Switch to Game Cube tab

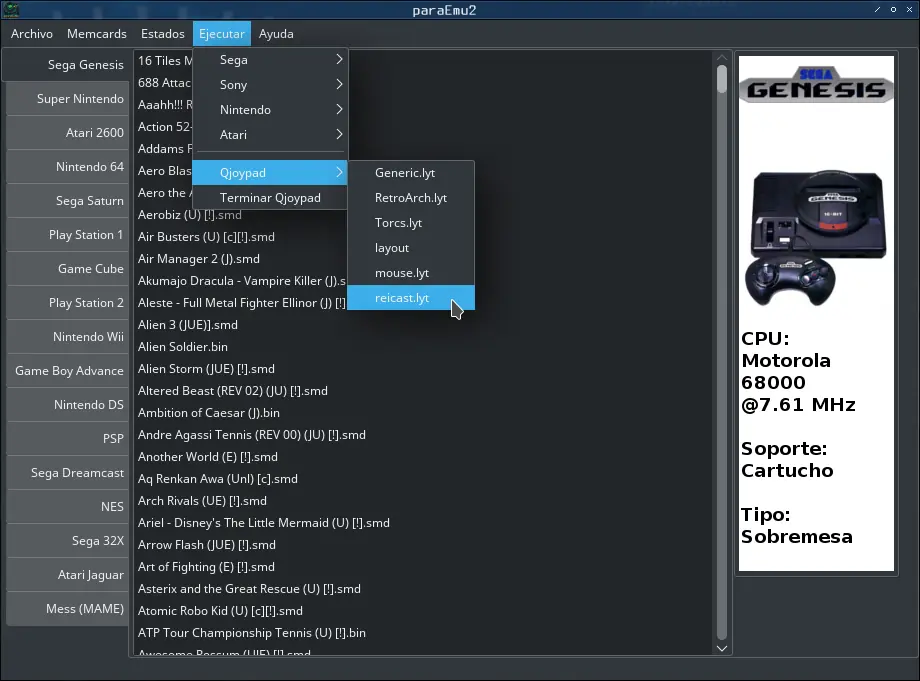(68, 269)
